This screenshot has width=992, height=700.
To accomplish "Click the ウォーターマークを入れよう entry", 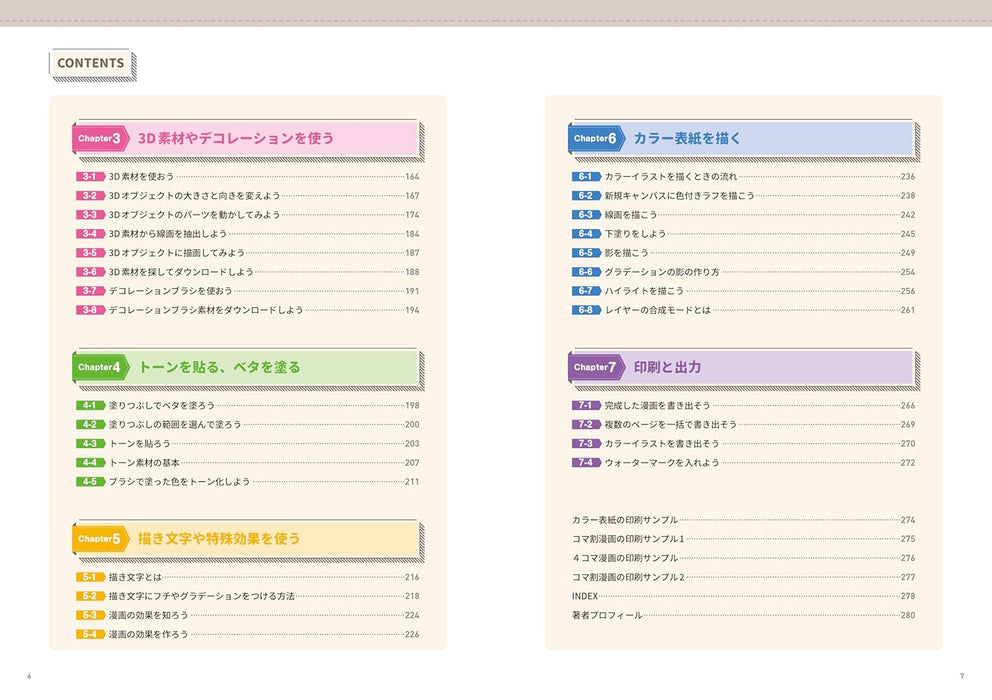I will click(x=662, y=463).
